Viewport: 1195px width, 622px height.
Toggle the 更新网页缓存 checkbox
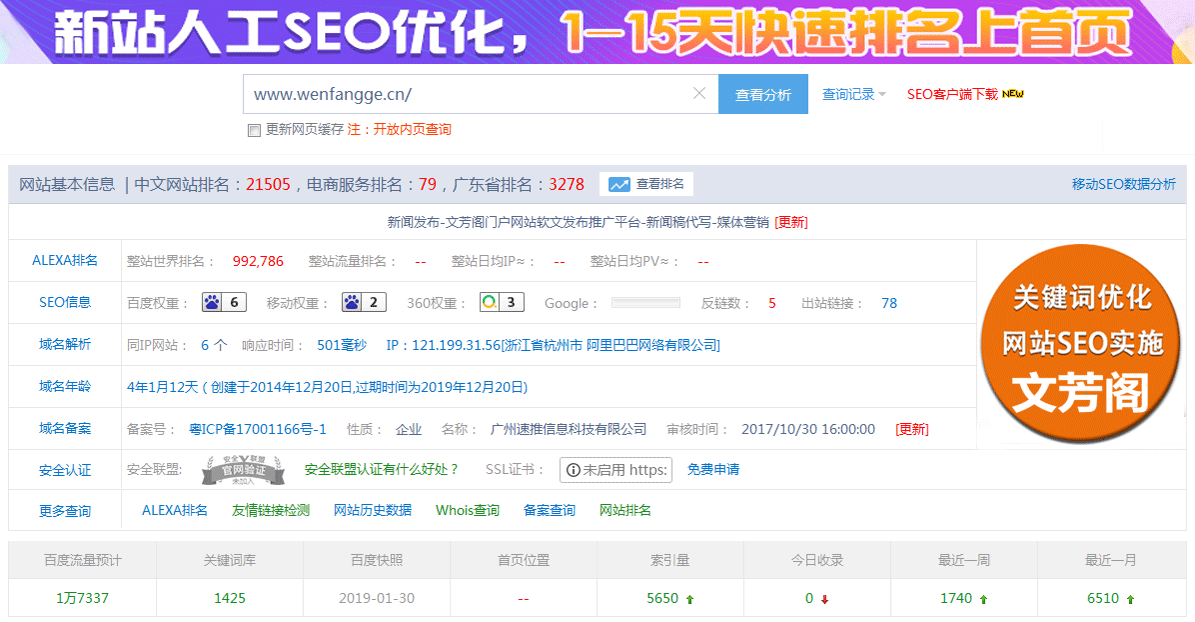(x=255, y=130)
